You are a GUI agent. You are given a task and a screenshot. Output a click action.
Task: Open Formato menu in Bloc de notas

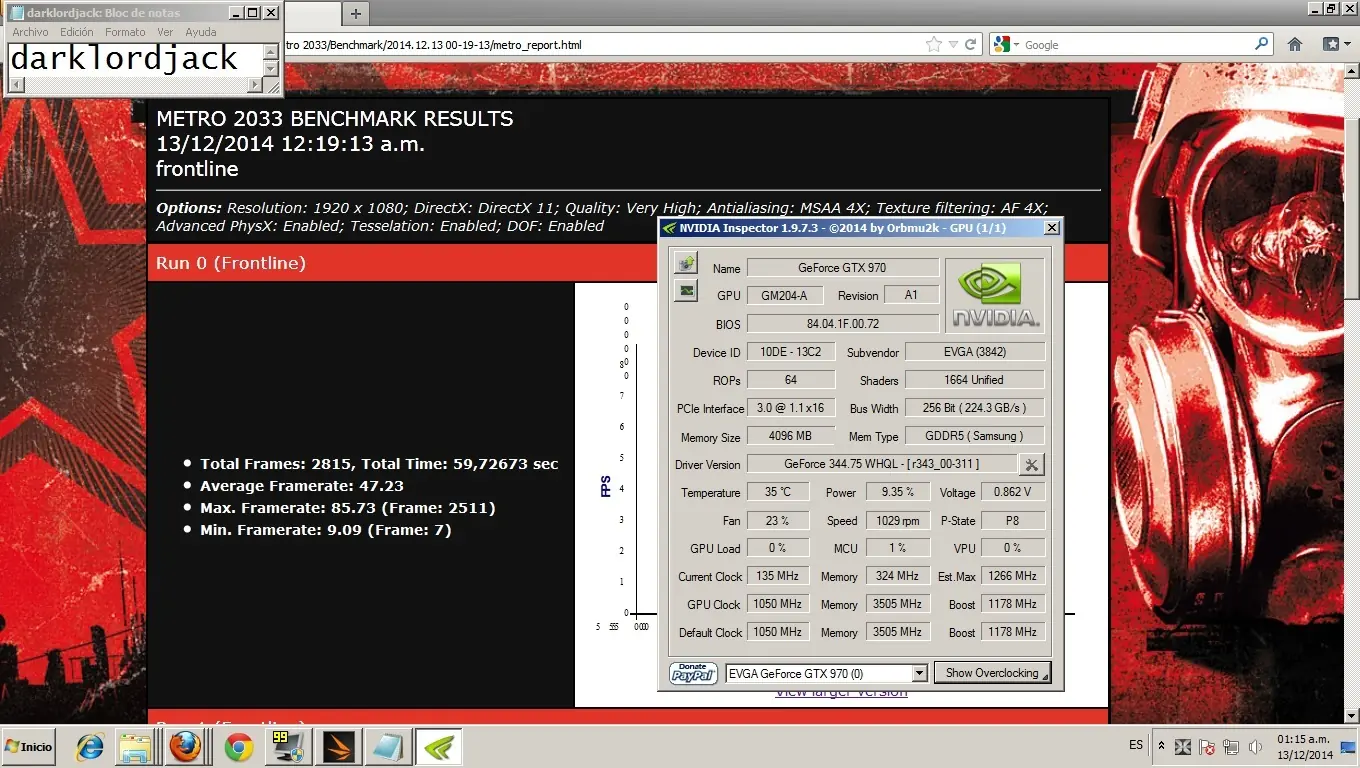pyautogui.click(x=125, y=32)
